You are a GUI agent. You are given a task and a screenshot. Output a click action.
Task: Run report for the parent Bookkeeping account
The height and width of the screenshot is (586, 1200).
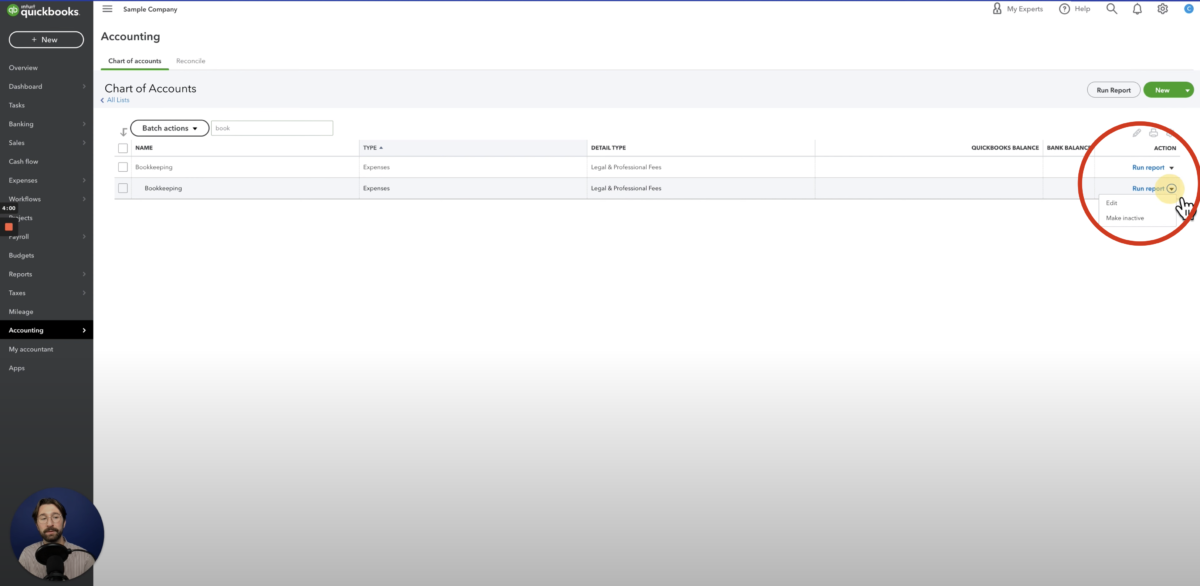tap(1148, 168)
